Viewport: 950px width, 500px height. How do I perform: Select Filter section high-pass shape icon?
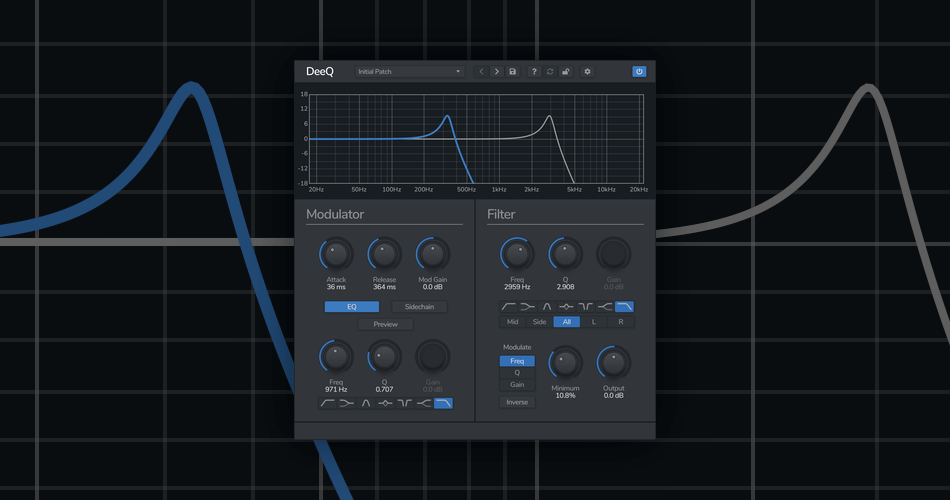(508, 307)
